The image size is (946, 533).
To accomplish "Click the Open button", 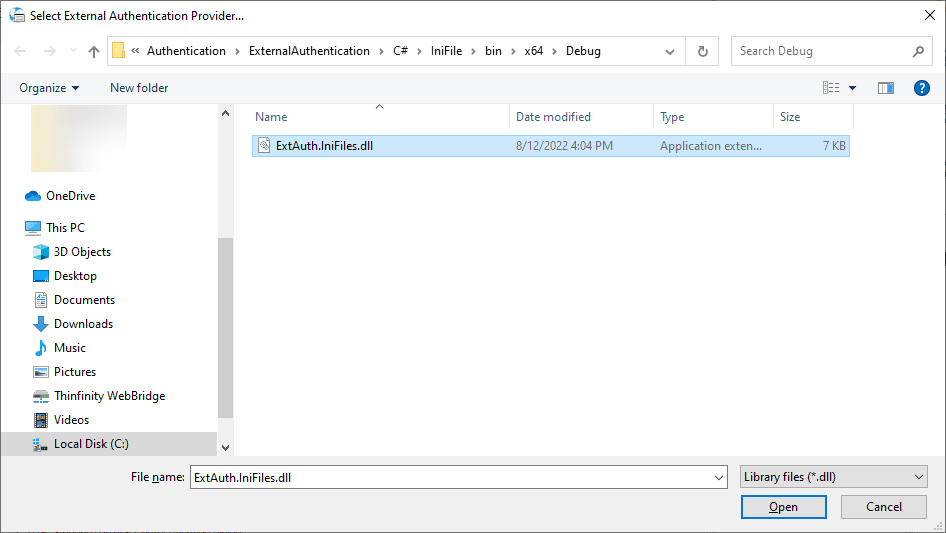I will (x=783, y=507).
